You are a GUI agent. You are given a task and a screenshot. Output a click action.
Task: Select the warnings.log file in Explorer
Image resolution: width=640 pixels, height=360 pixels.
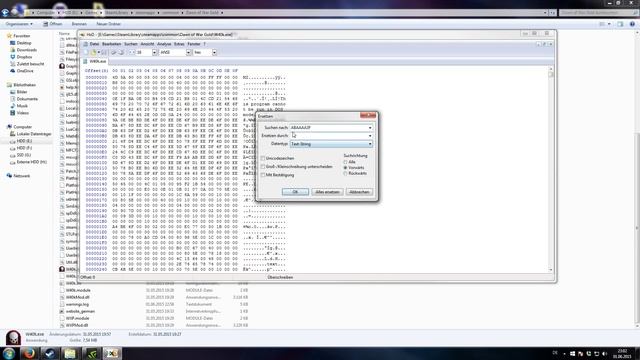[77, 304]
